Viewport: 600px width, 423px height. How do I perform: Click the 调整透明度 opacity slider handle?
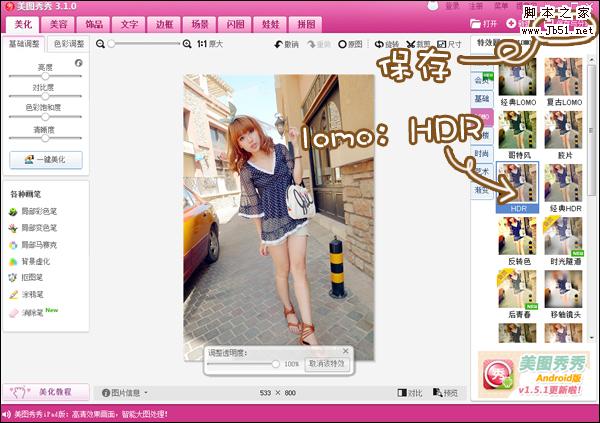click(x=276, y=364)
